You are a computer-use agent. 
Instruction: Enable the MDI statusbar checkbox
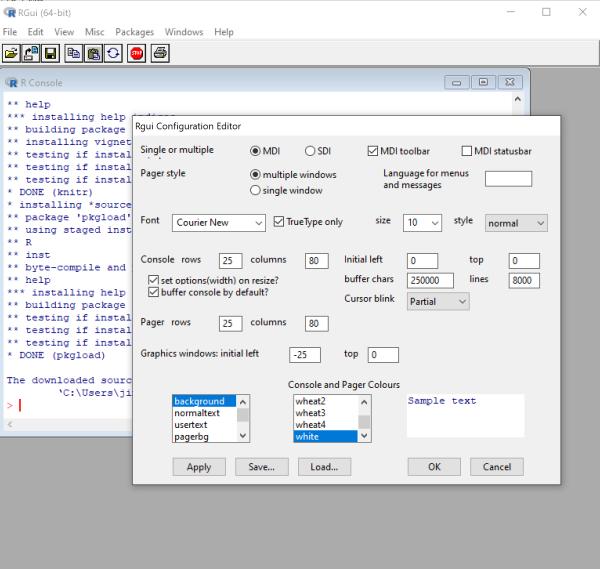pyautogui.click(x=467, y=151)
